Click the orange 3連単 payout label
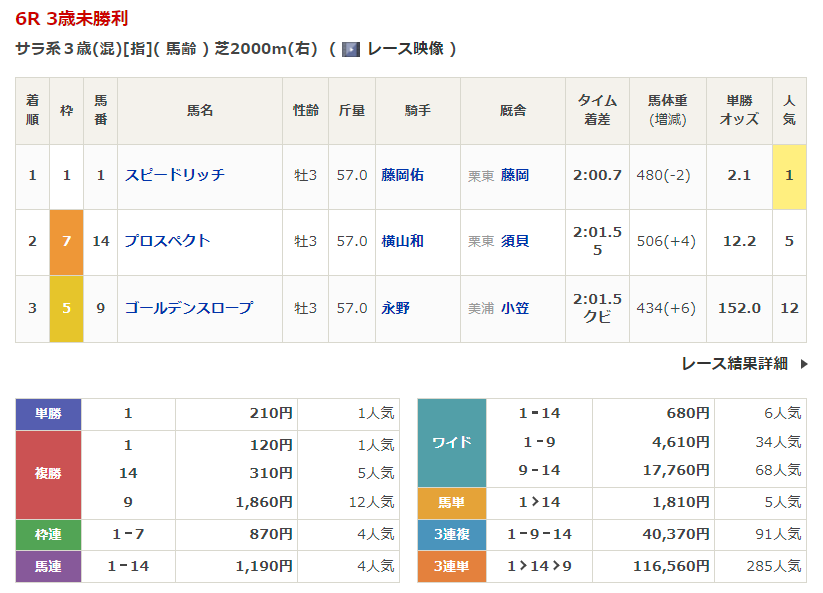This screenshot has width=823, height=593. 451,566
